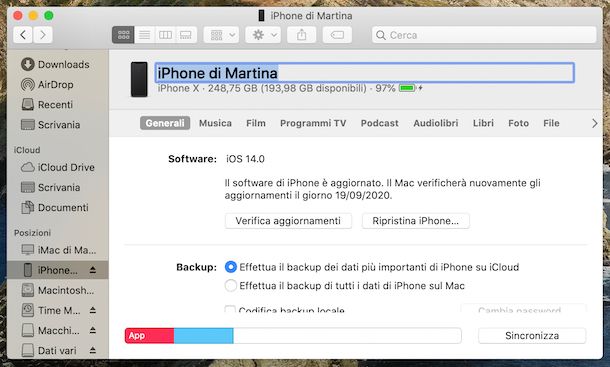Open the group-by arrangement dropdown
This screenshot has width=610, height=367.
(x=221, y=35)
